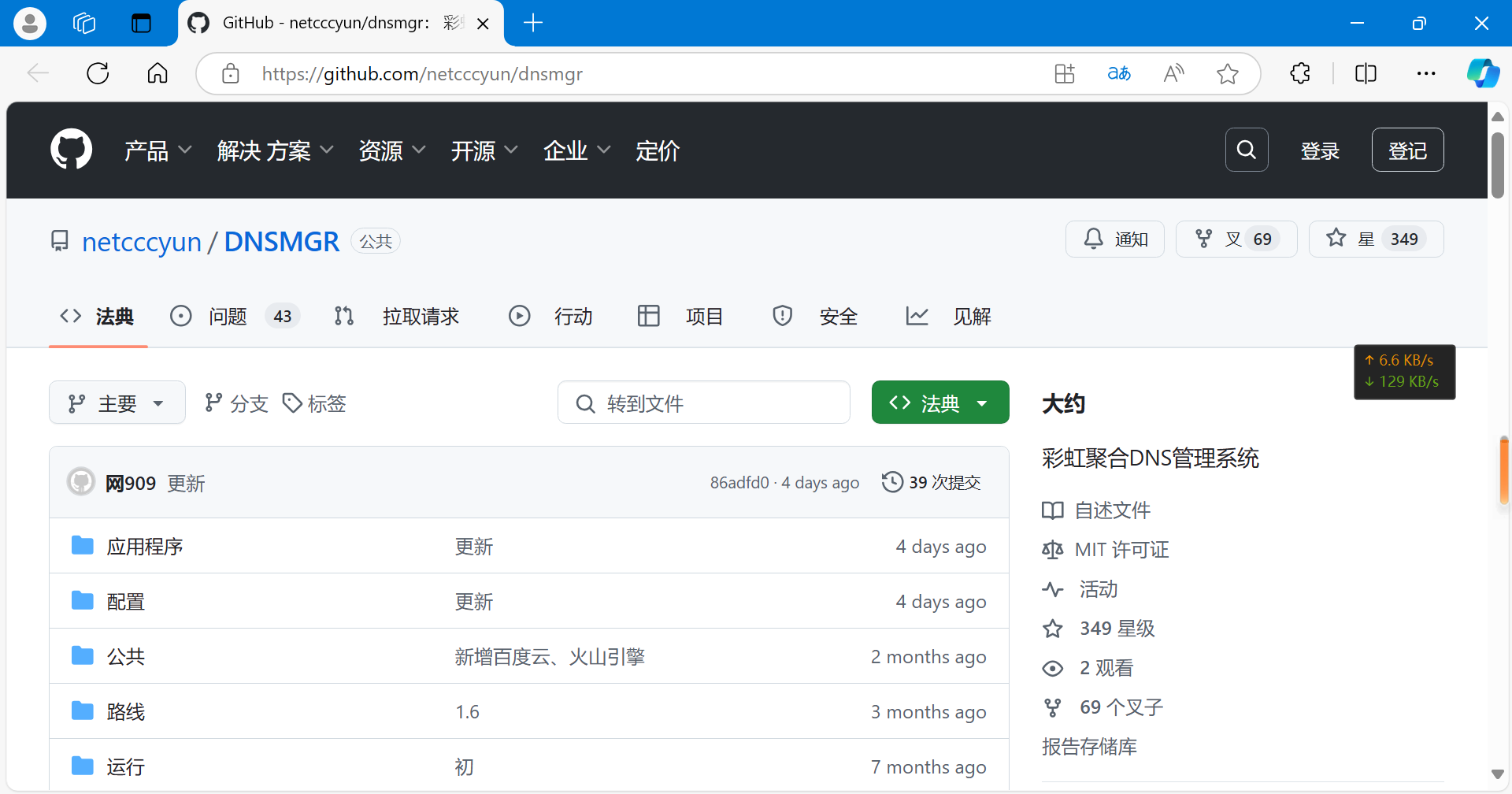Click the GitHub Octocat logo
Image resolution: width=1512 pixels, height=794 pixels.
[x=71, y=150]
